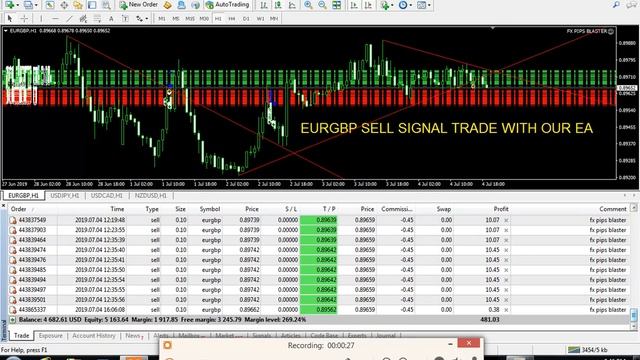Toggle auto scroll chart icon

pyautogui.click(x=354, y=5)
